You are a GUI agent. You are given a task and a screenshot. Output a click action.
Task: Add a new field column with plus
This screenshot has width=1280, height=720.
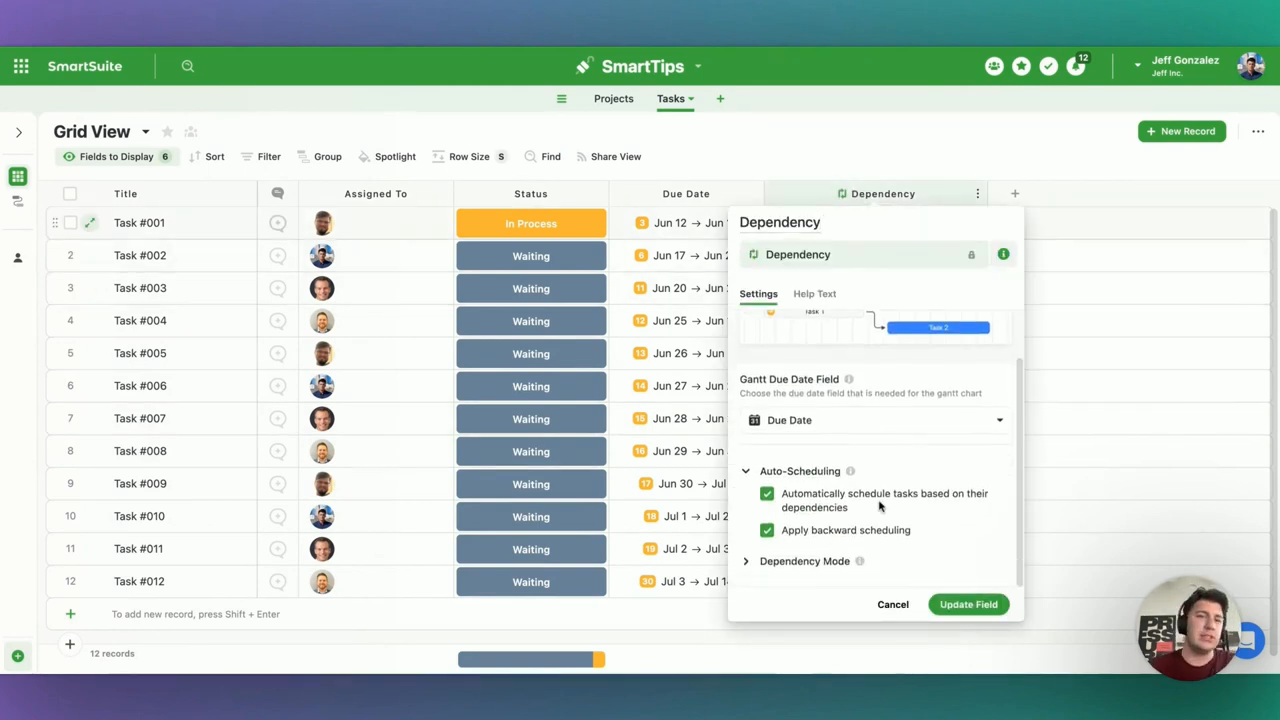[1014, 194]
